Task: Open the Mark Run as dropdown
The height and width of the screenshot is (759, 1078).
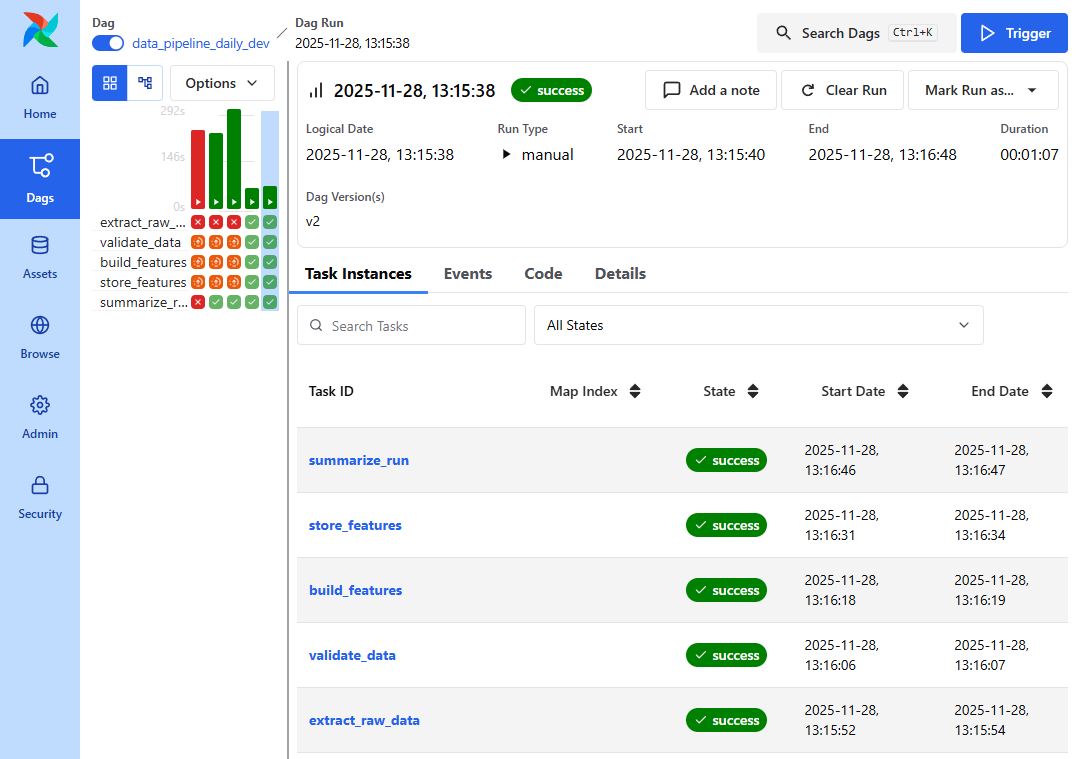Action: tap(982, 90)
